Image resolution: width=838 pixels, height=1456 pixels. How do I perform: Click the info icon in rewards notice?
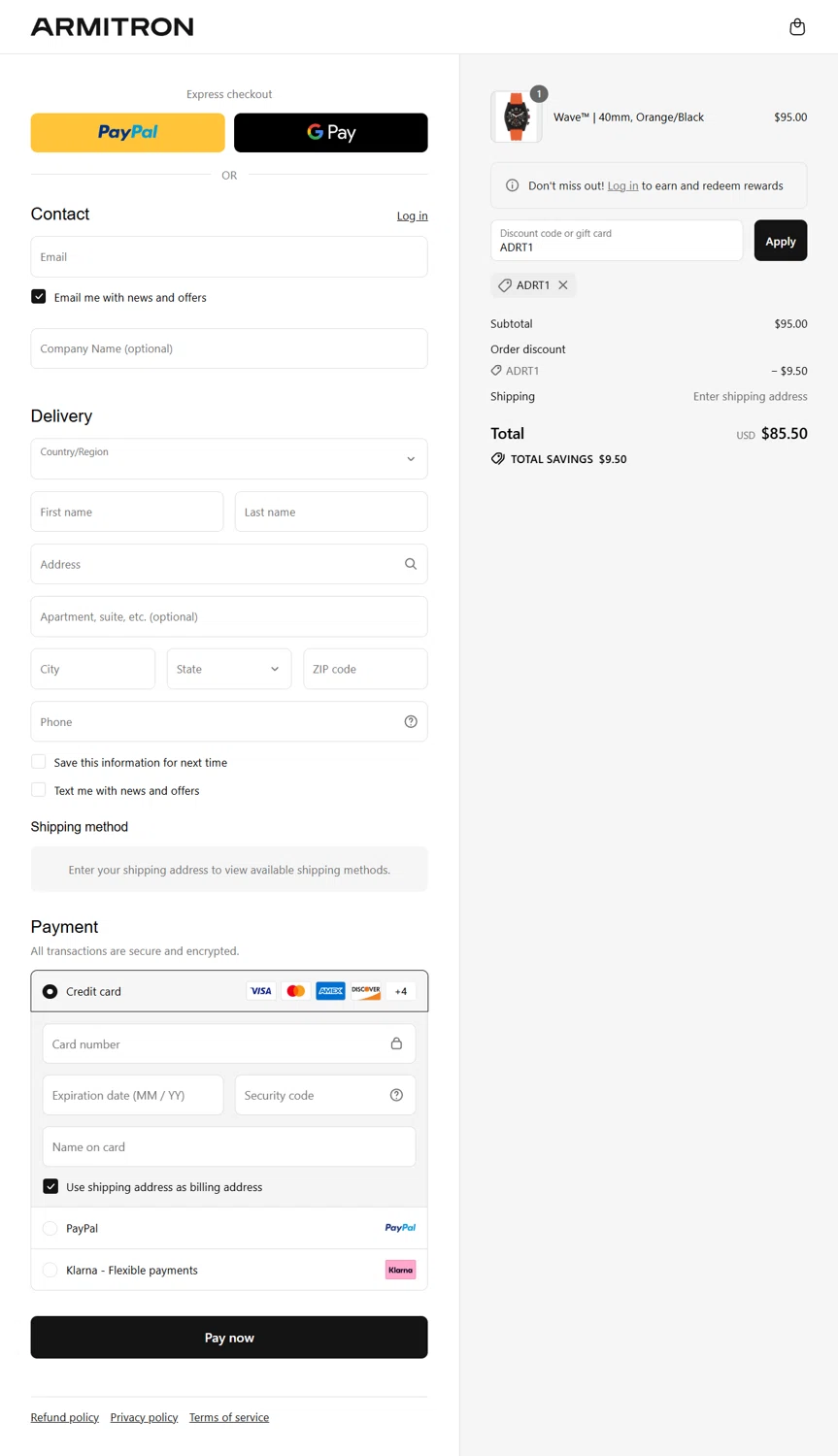tap(513, 185)
